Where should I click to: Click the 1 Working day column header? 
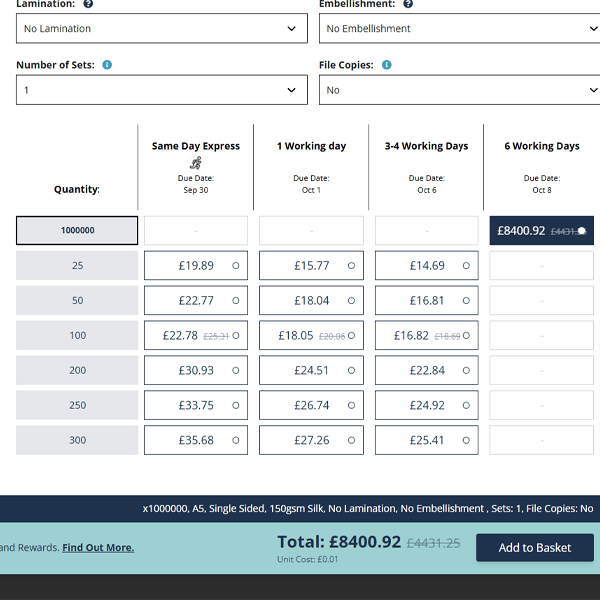(311, 146)
